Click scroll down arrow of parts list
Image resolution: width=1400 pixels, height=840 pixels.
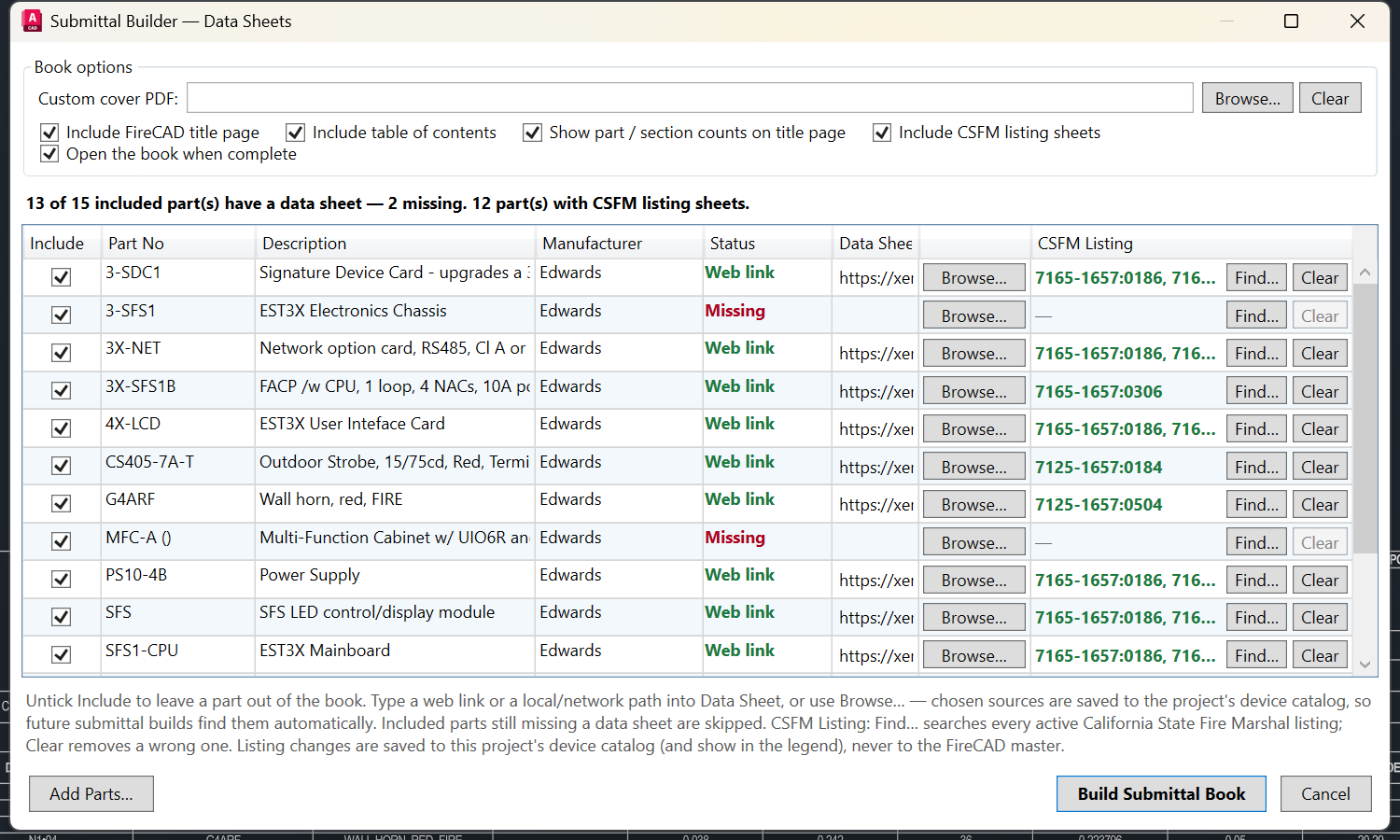(x=1365, y=665)
